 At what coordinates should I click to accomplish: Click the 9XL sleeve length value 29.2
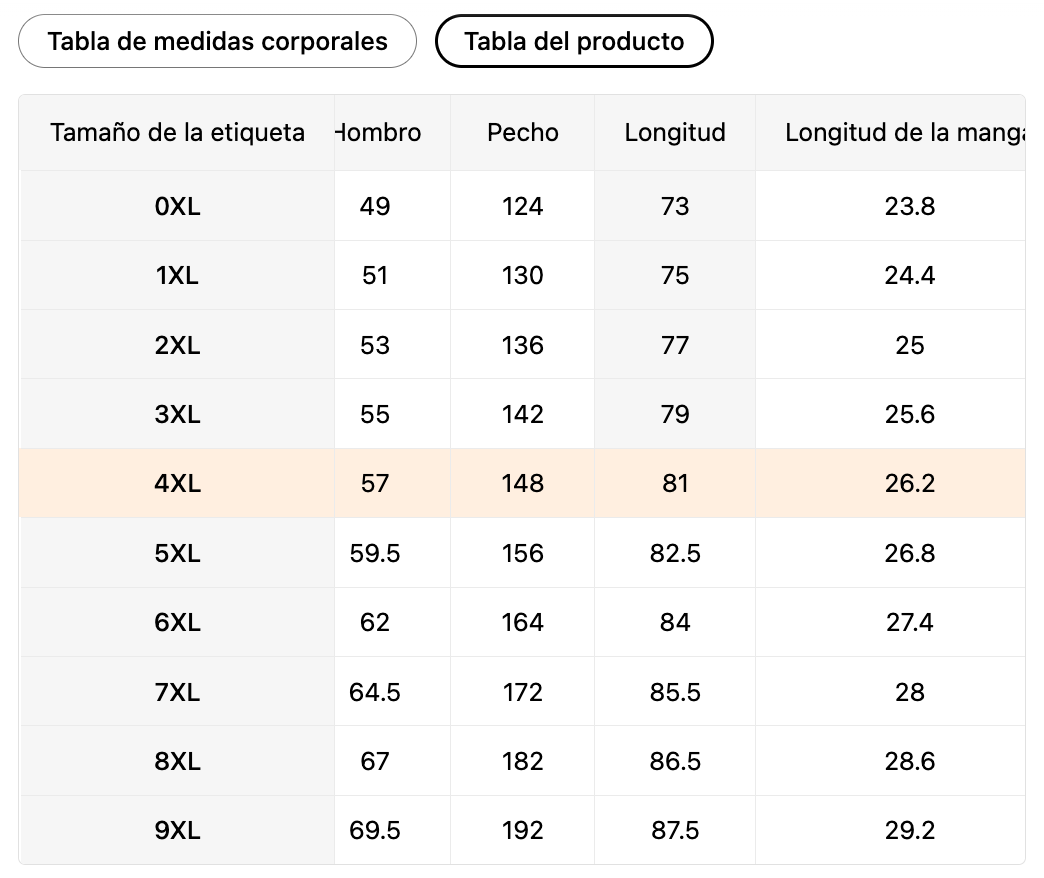(x=909, y=831)
